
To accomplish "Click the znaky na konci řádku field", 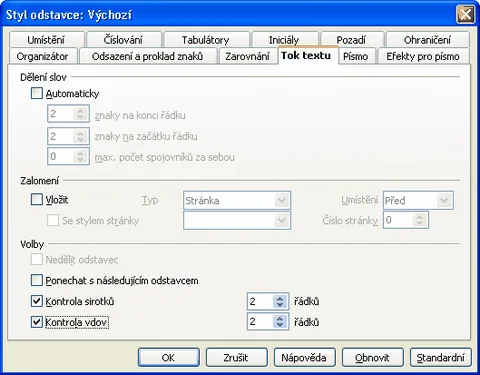I will pos(68,114).
